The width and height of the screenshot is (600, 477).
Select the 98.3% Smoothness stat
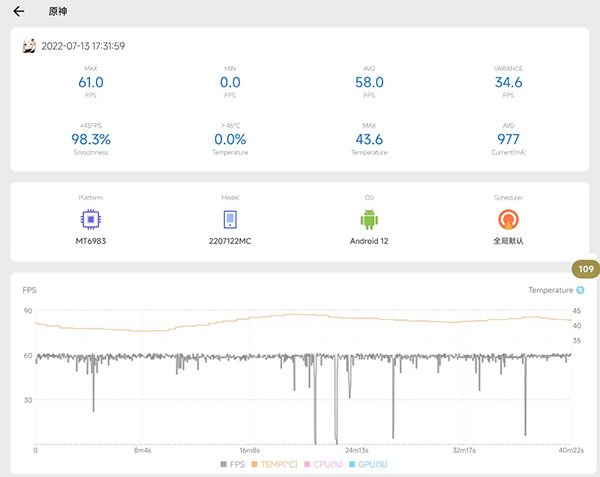point(90,139)
